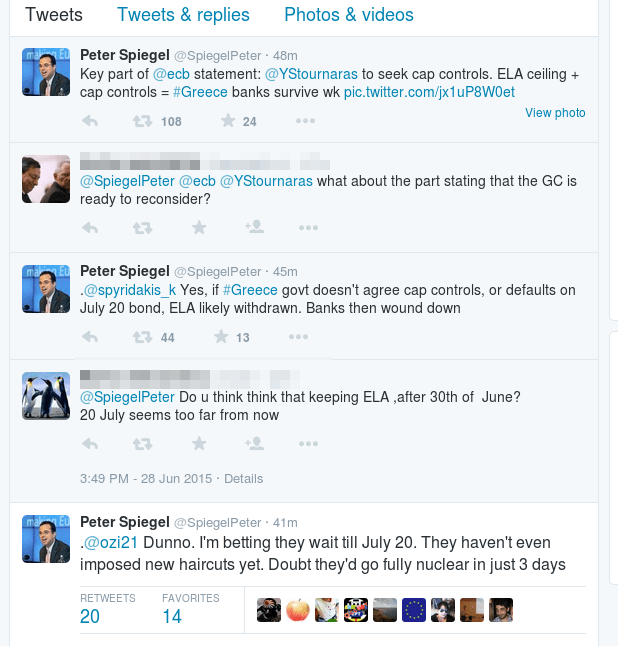Open the #Greece hashtag in first tweet

point(200,92)
